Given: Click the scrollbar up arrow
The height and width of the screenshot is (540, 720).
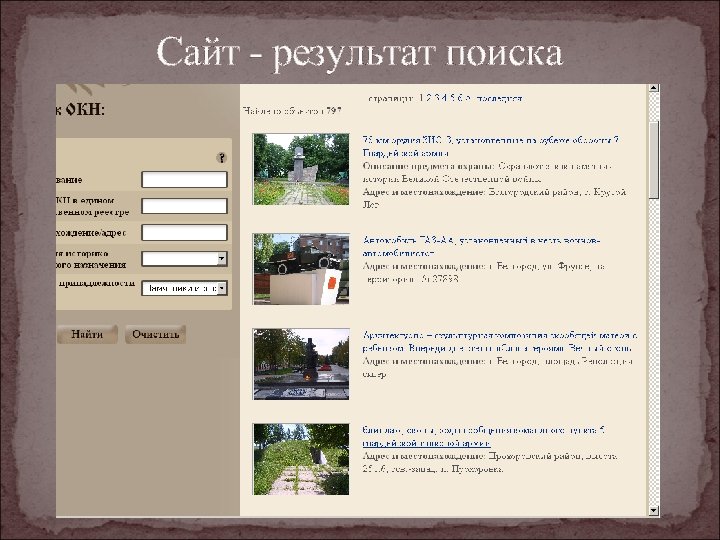Looking at the screenshot, I should click(x=654, y=88).
